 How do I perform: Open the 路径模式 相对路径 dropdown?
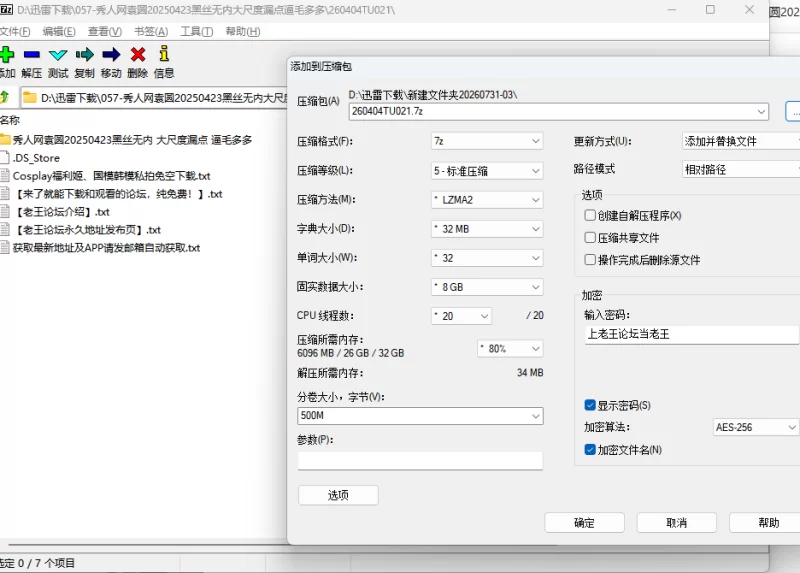(x=741, y=169)
